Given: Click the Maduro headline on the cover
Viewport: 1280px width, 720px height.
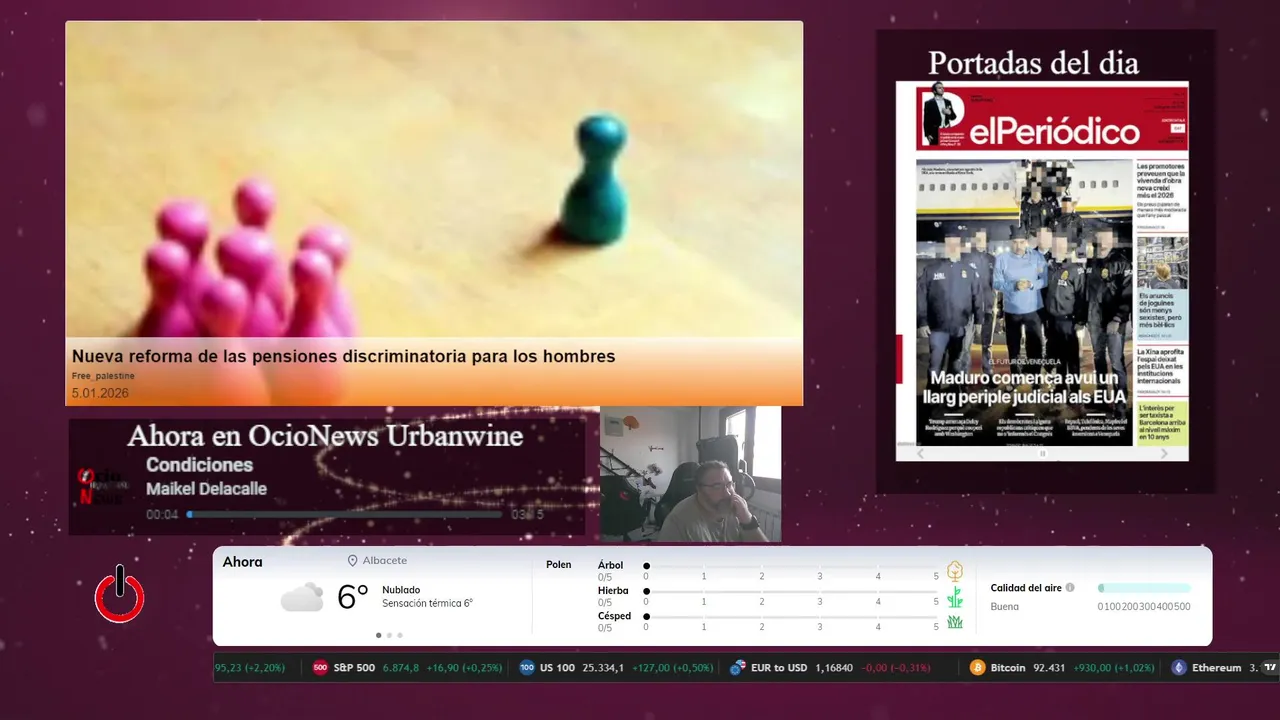Looking at the screenshot, I should tap(1025, 387).
